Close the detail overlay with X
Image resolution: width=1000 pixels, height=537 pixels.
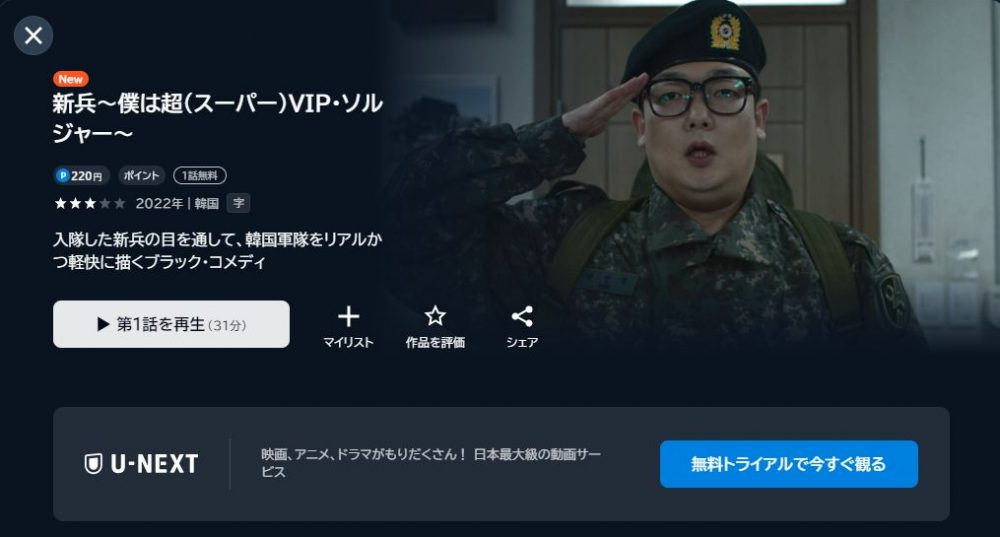33,35
